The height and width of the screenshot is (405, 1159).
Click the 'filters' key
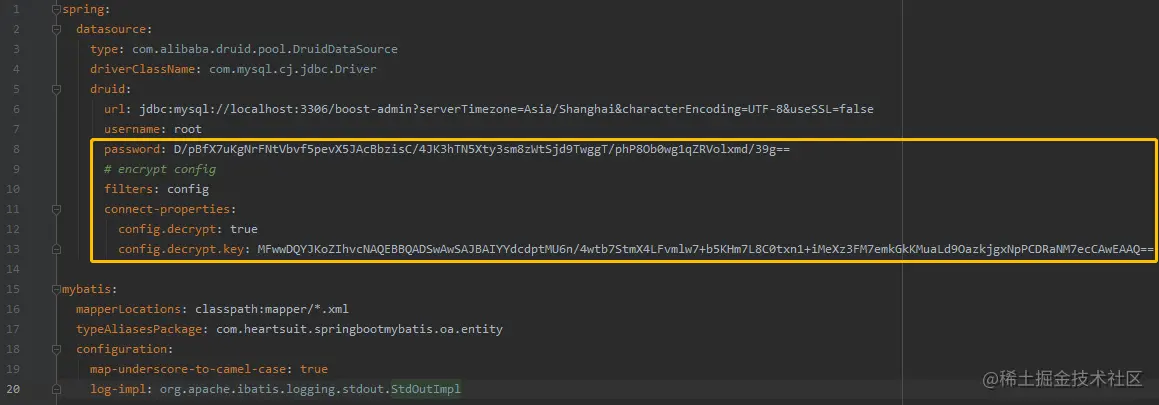coord(129,189)
